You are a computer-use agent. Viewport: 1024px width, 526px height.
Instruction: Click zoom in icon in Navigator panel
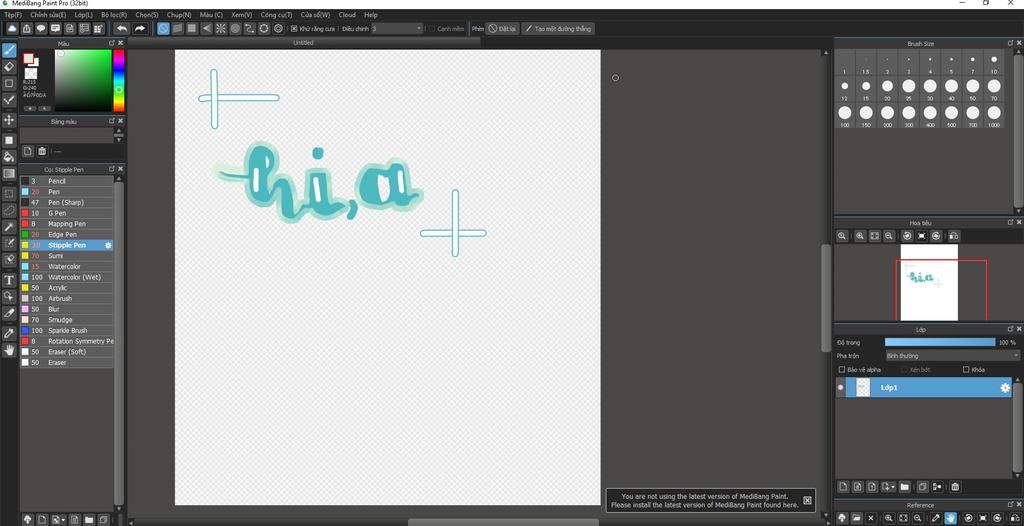[860, 236]
